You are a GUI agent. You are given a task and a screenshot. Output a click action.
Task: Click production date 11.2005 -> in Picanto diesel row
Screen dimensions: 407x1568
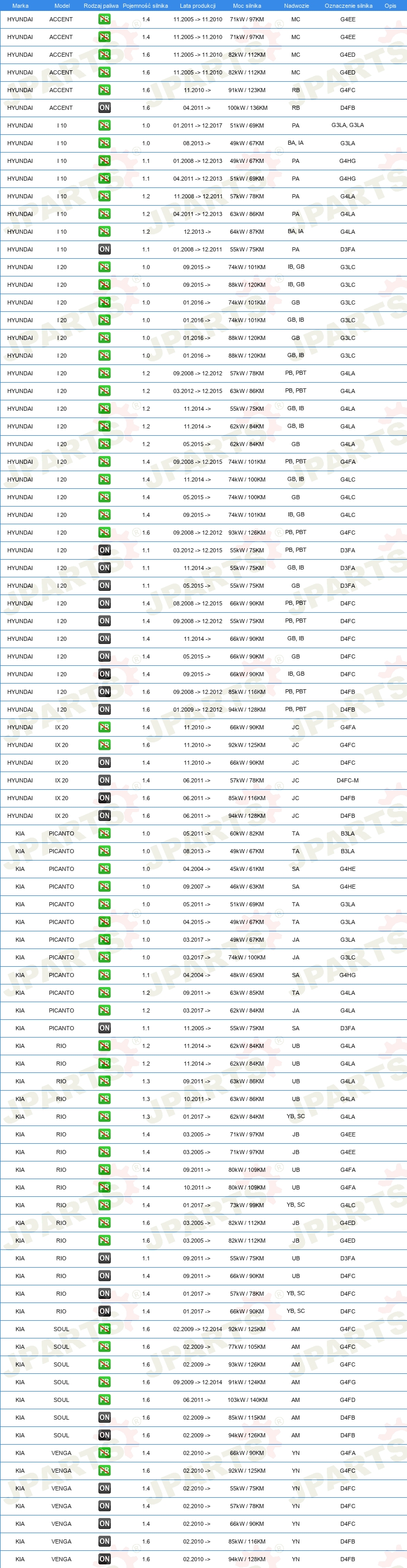pyautogui.click(x=197, y=1028)
